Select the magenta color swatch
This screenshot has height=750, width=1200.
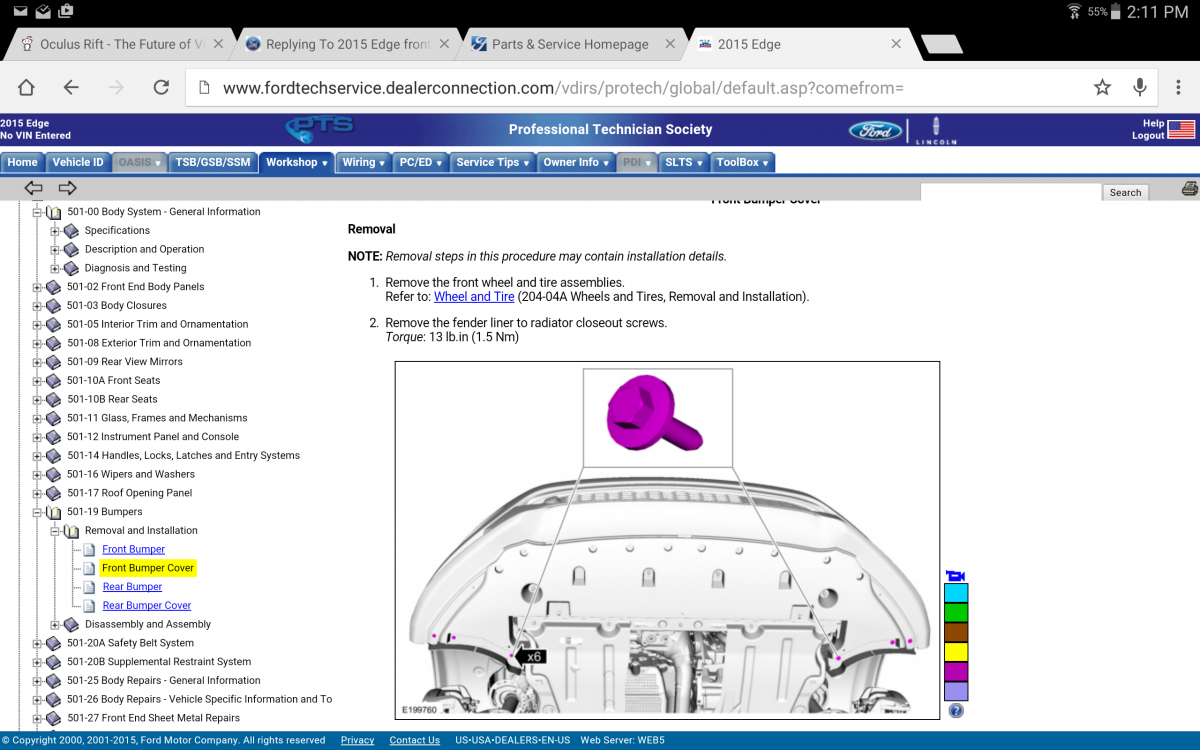[x=956, y=672]
